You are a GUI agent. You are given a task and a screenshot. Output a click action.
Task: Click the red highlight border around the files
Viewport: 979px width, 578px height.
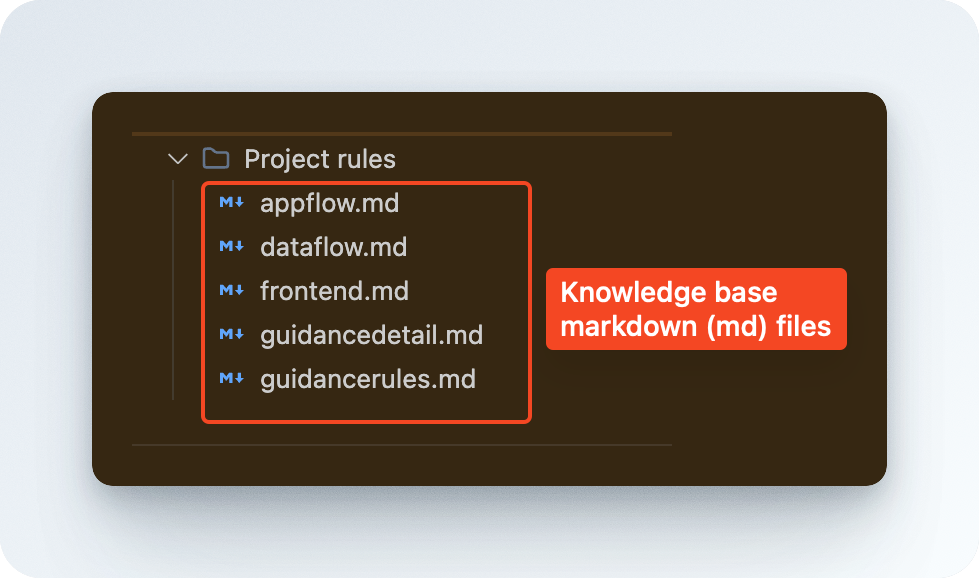[x=529, y=303]
